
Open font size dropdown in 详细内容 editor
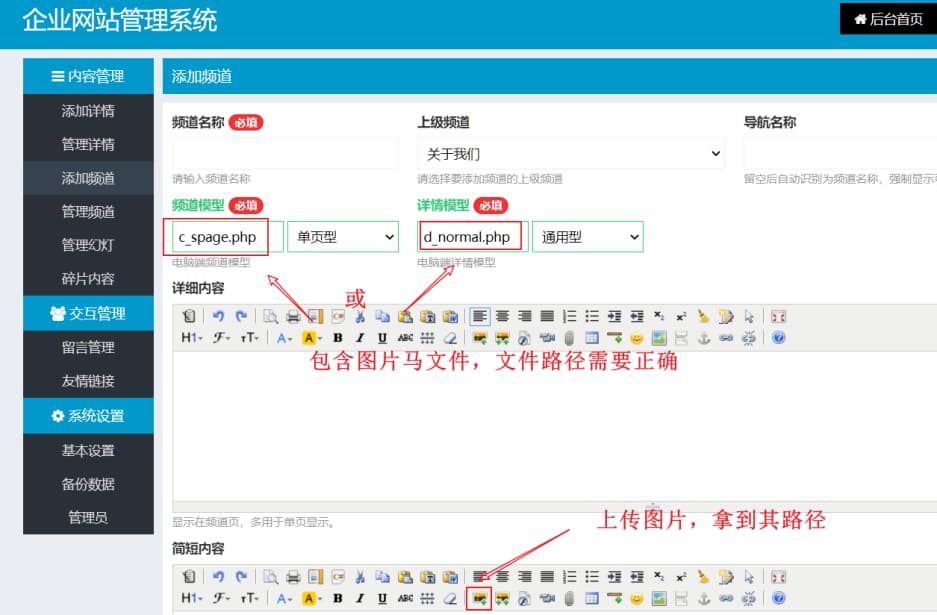point(249,338)
